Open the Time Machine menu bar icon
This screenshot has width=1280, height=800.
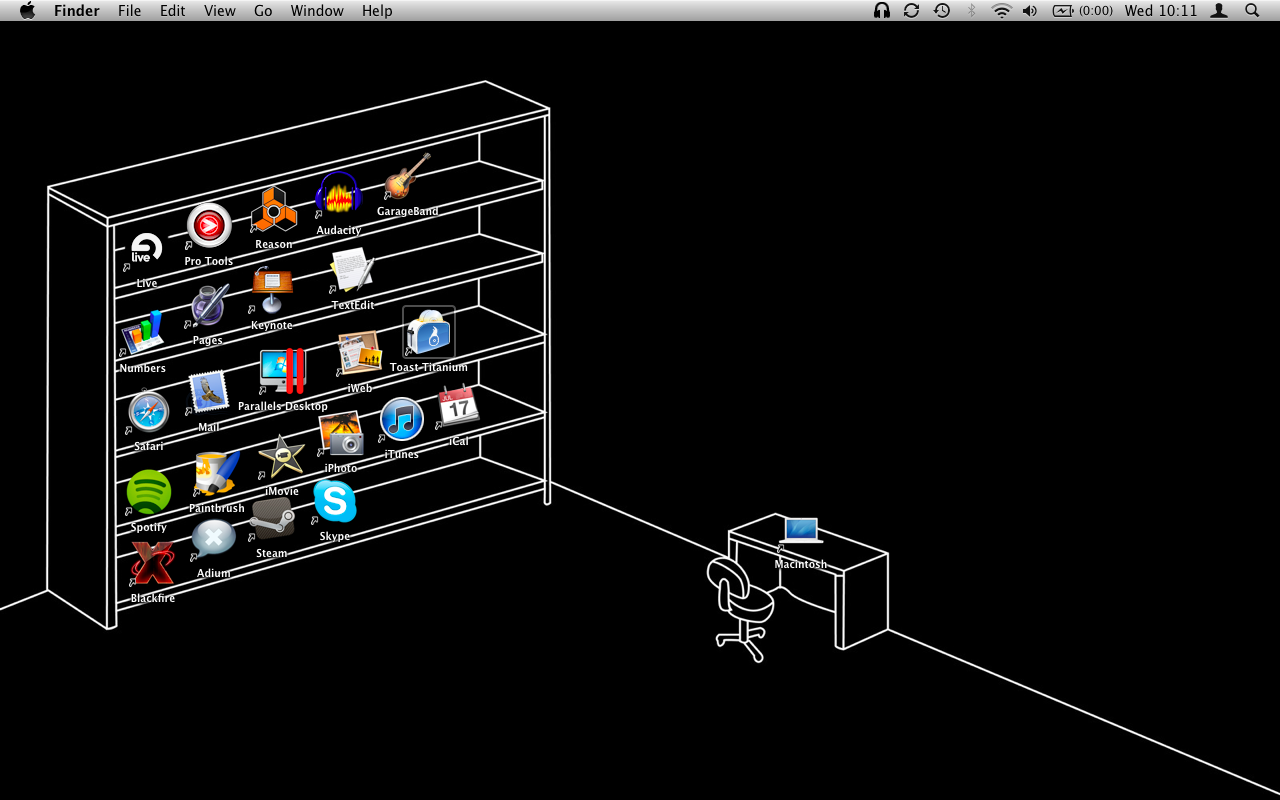point(941,10)
